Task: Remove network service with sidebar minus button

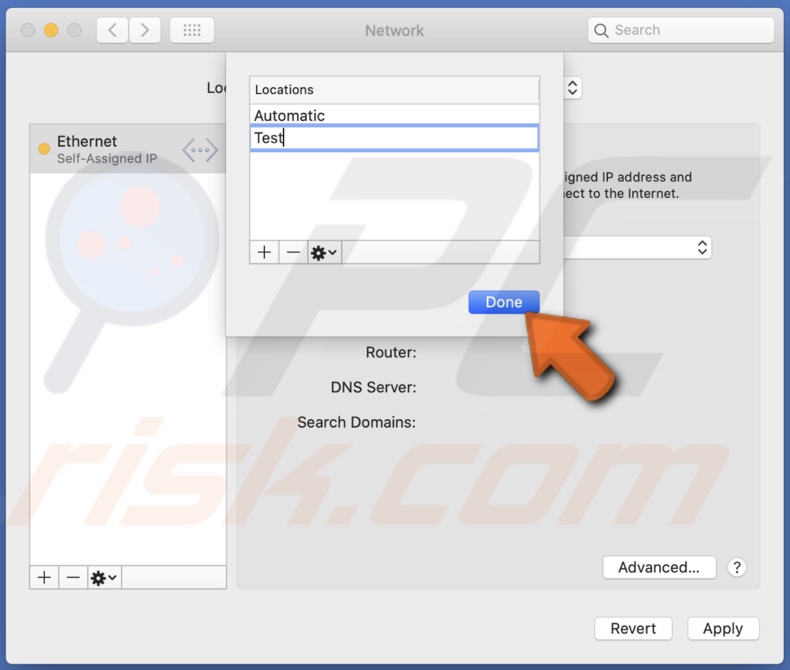Action: (x=73, y=577)
